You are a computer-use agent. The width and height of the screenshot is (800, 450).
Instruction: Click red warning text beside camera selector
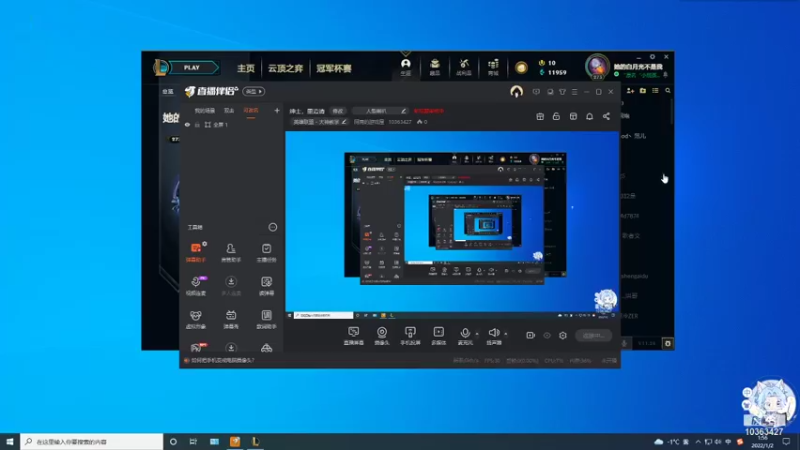pos(428,111)
